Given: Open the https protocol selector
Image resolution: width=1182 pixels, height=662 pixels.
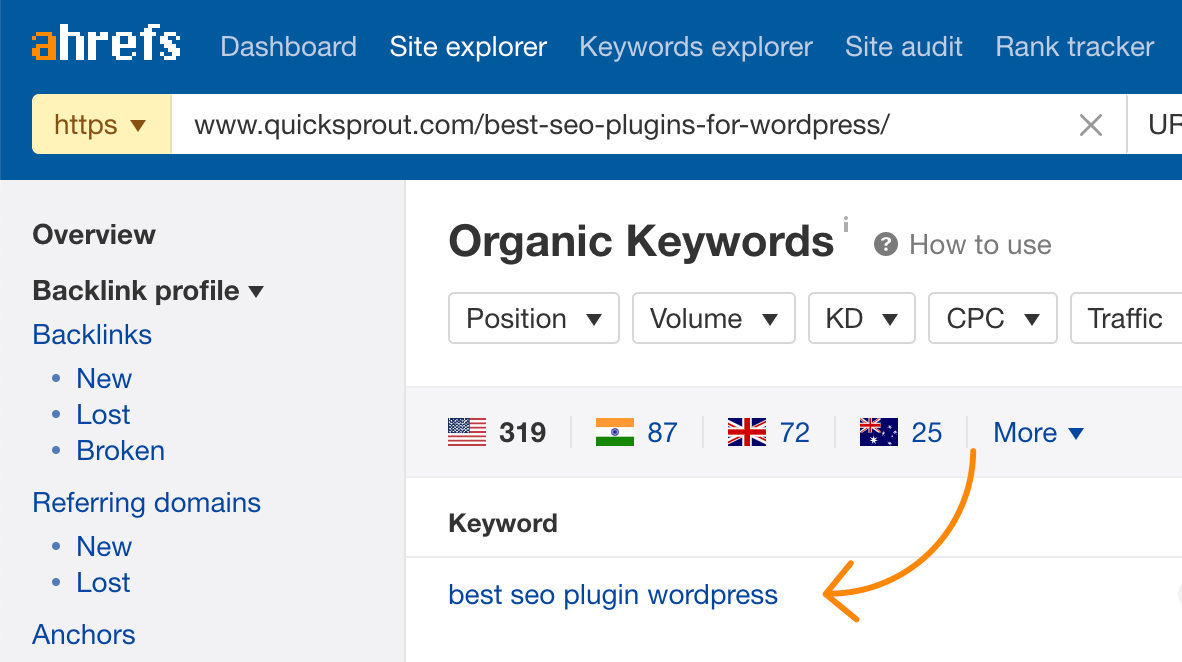Looking at the screenshot, I should [x=101, y=124].
